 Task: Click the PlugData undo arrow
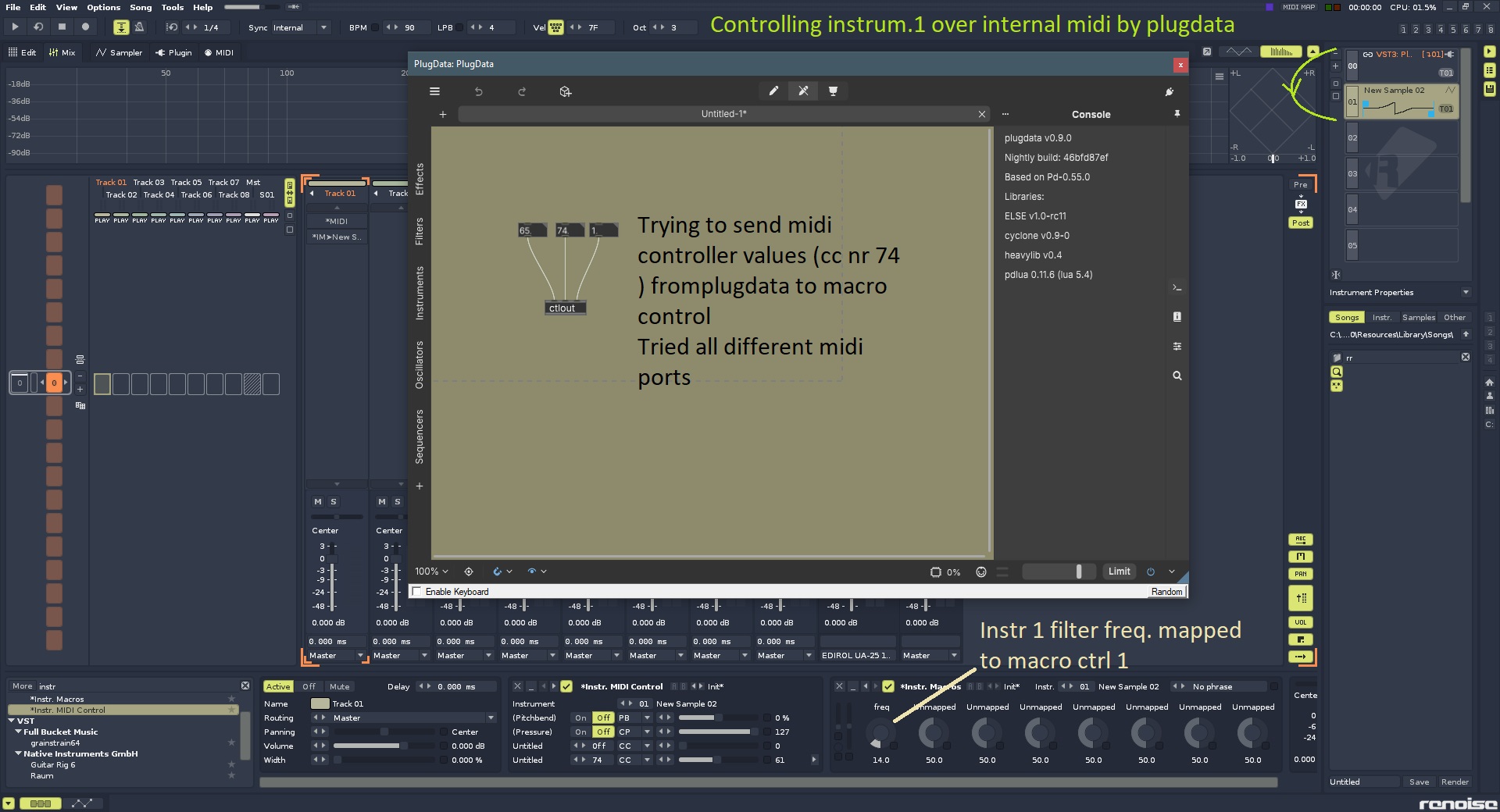478,91
